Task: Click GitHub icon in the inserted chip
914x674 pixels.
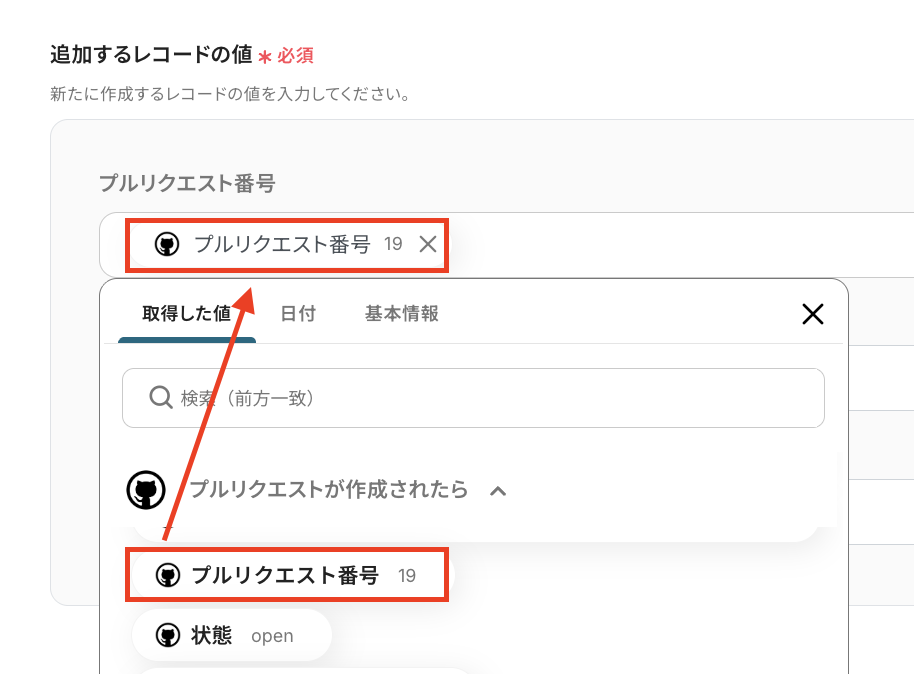Action: click(x=167, y=244)
